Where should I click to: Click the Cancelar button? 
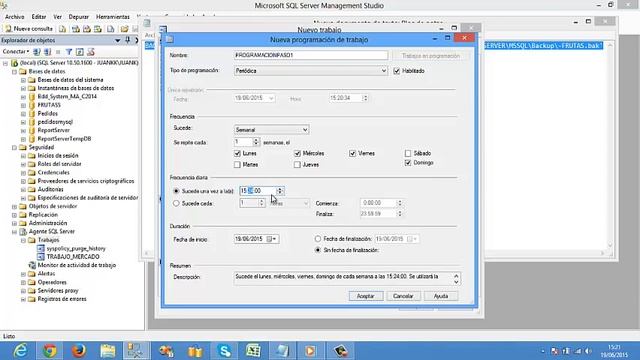pos(403,296)
